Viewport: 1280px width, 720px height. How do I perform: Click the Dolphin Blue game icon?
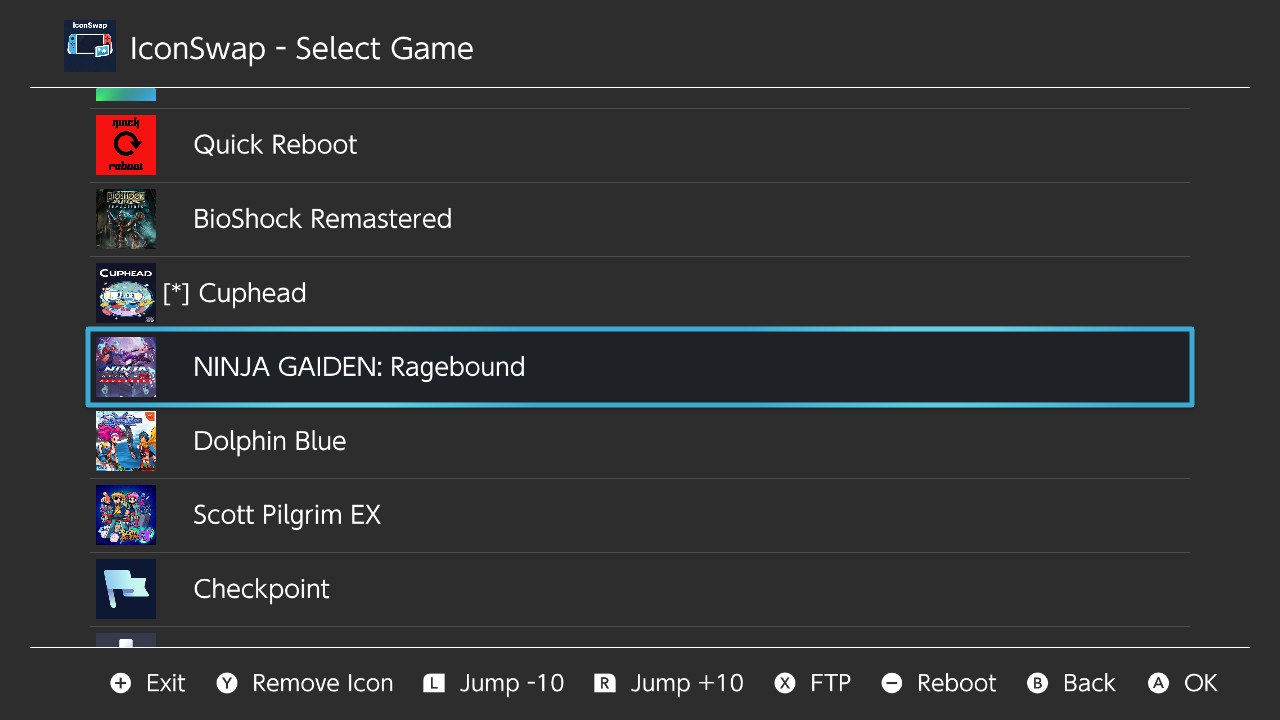point(126,441)
